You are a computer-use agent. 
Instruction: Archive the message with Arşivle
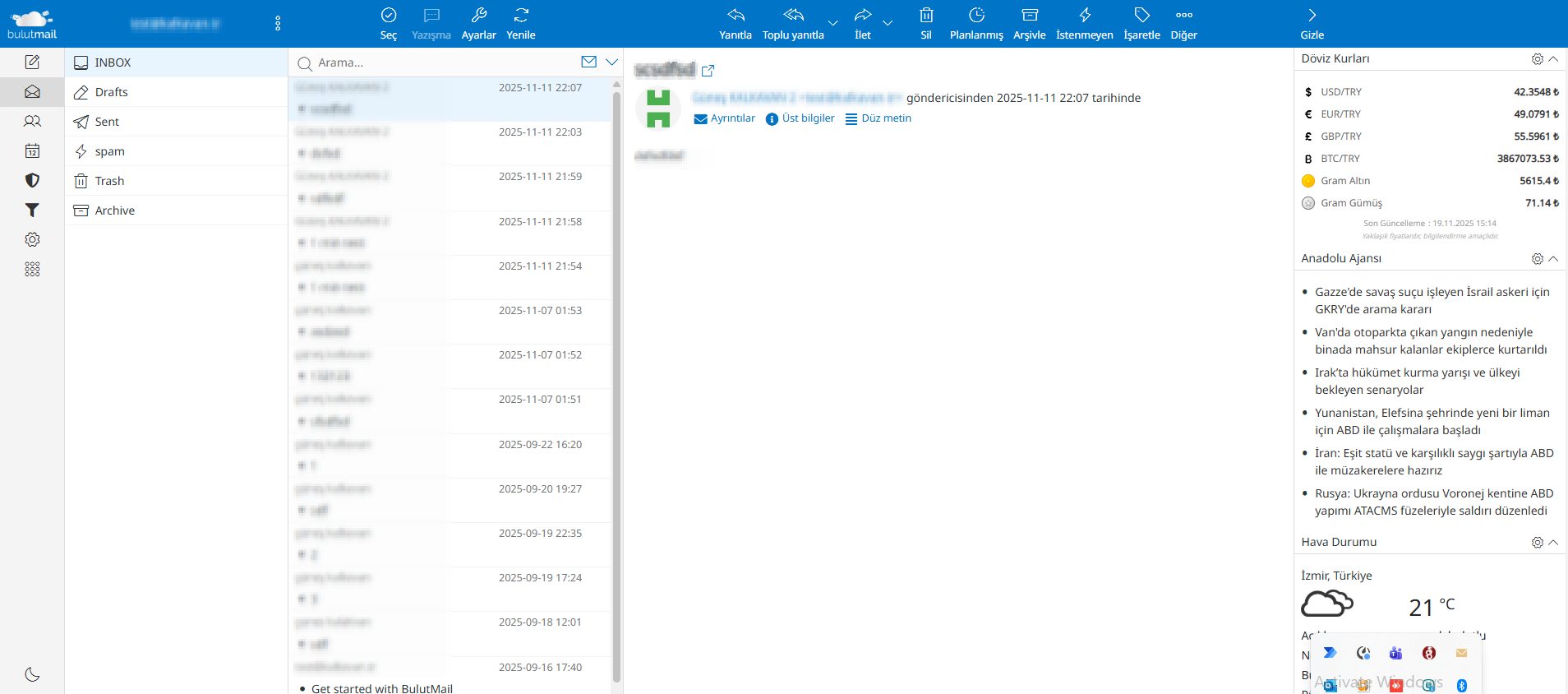1030,24
